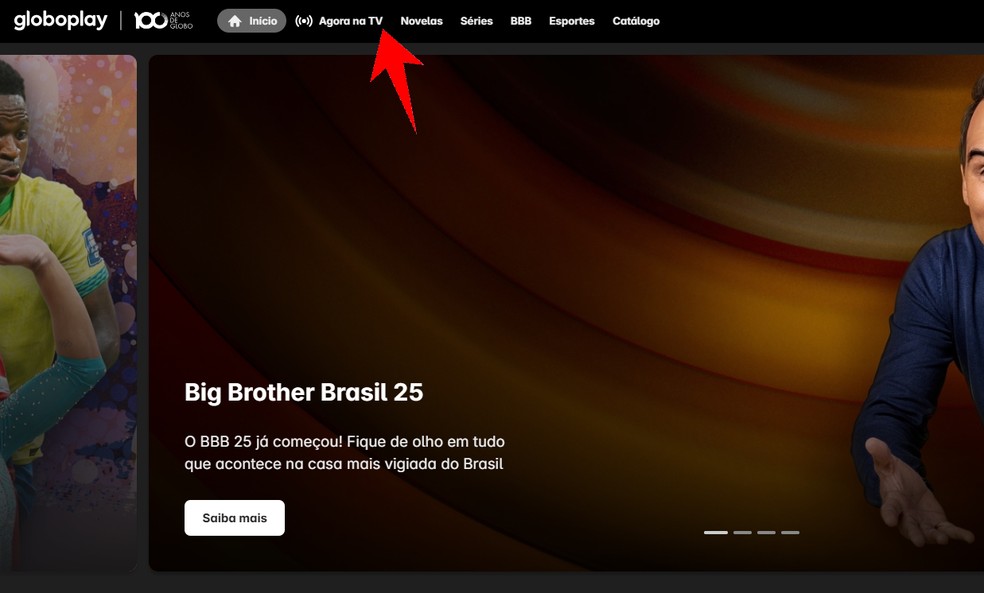Image resolution: width=984 pixels, height=593 pixels.
Task: Go to the Início label
Action: coord(263,21)
